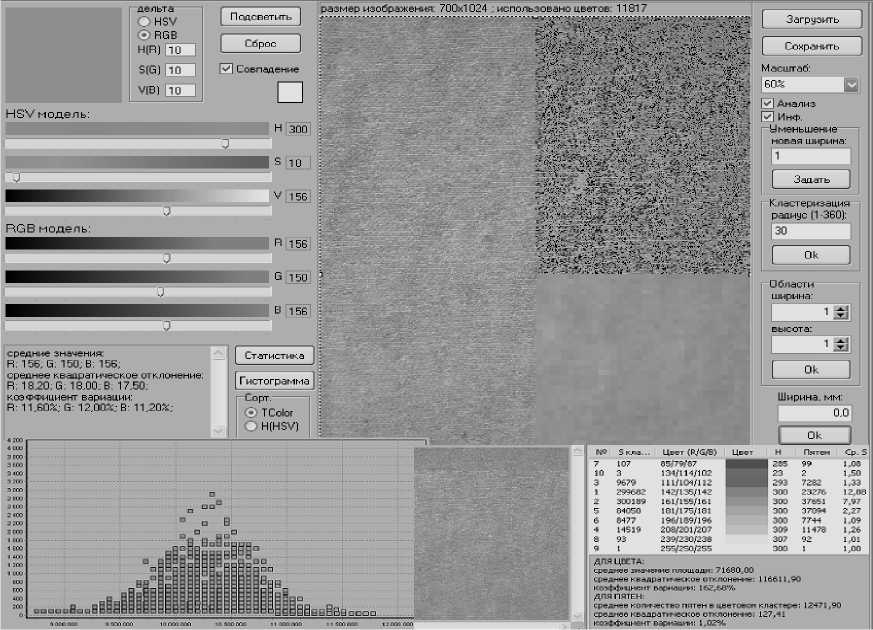This screenshot has height=630, width=873.
Task: Click the clustering радиус field showing 30
Action: [x=811, y=231]
